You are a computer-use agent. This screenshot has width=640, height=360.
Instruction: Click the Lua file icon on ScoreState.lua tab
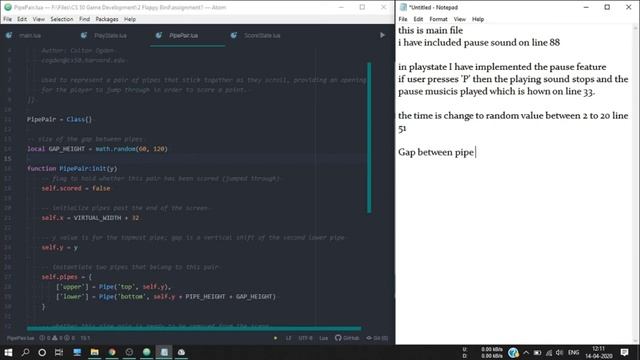point(234,36)
